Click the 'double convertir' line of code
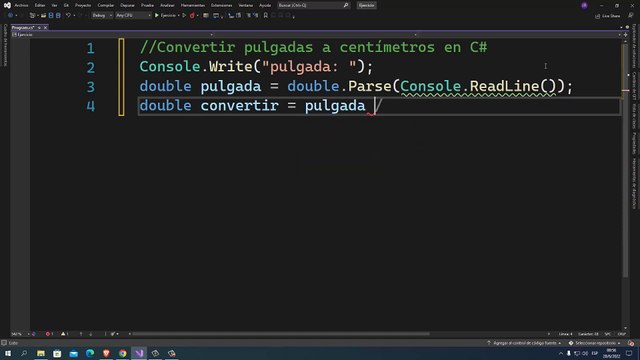Image resolution: width=640 pixels, height=360 pixels. pyautogui.click(x=260, y=106)
